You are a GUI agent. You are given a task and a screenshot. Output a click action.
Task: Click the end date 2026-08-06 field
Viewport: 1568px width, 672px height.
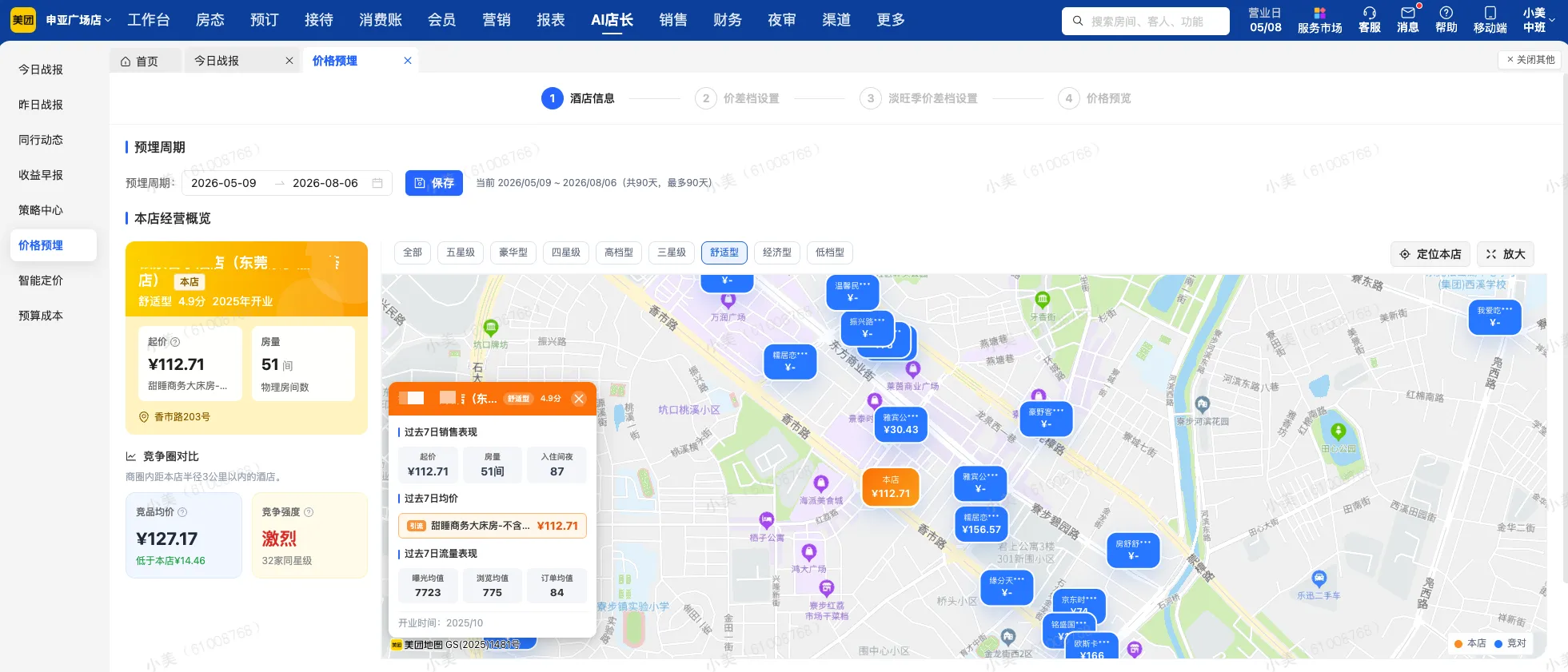325,183
